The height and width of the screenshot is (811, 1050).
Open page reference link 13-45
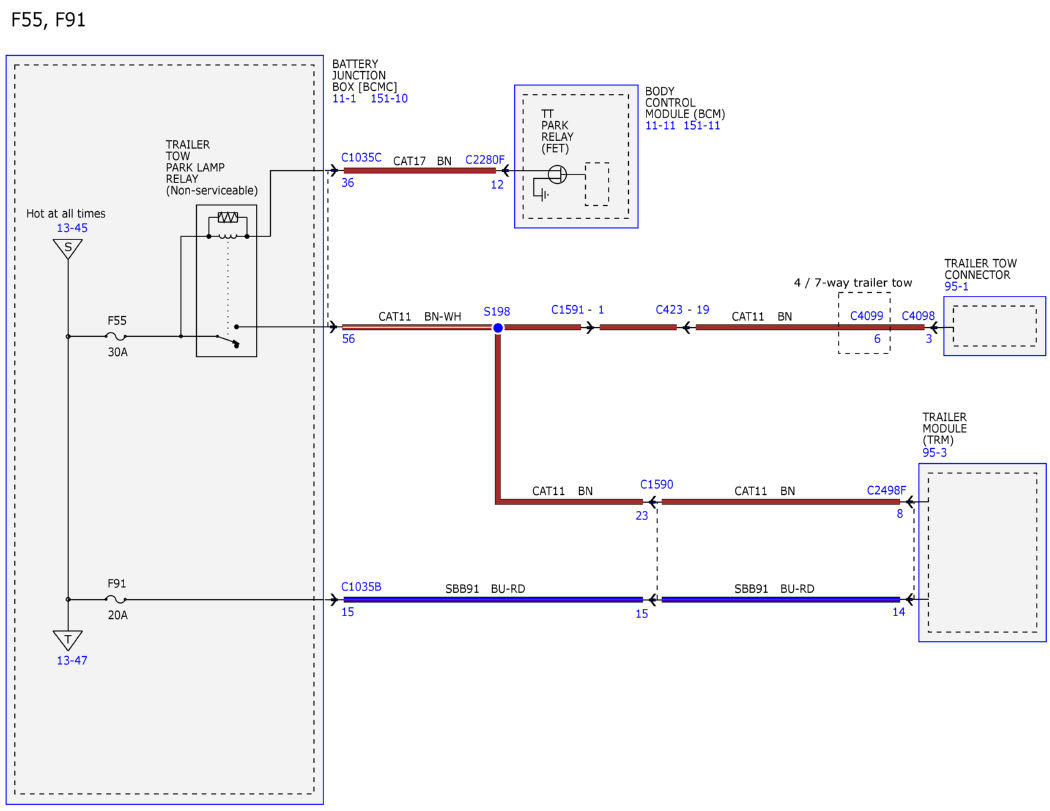click(x=72, y=228)
